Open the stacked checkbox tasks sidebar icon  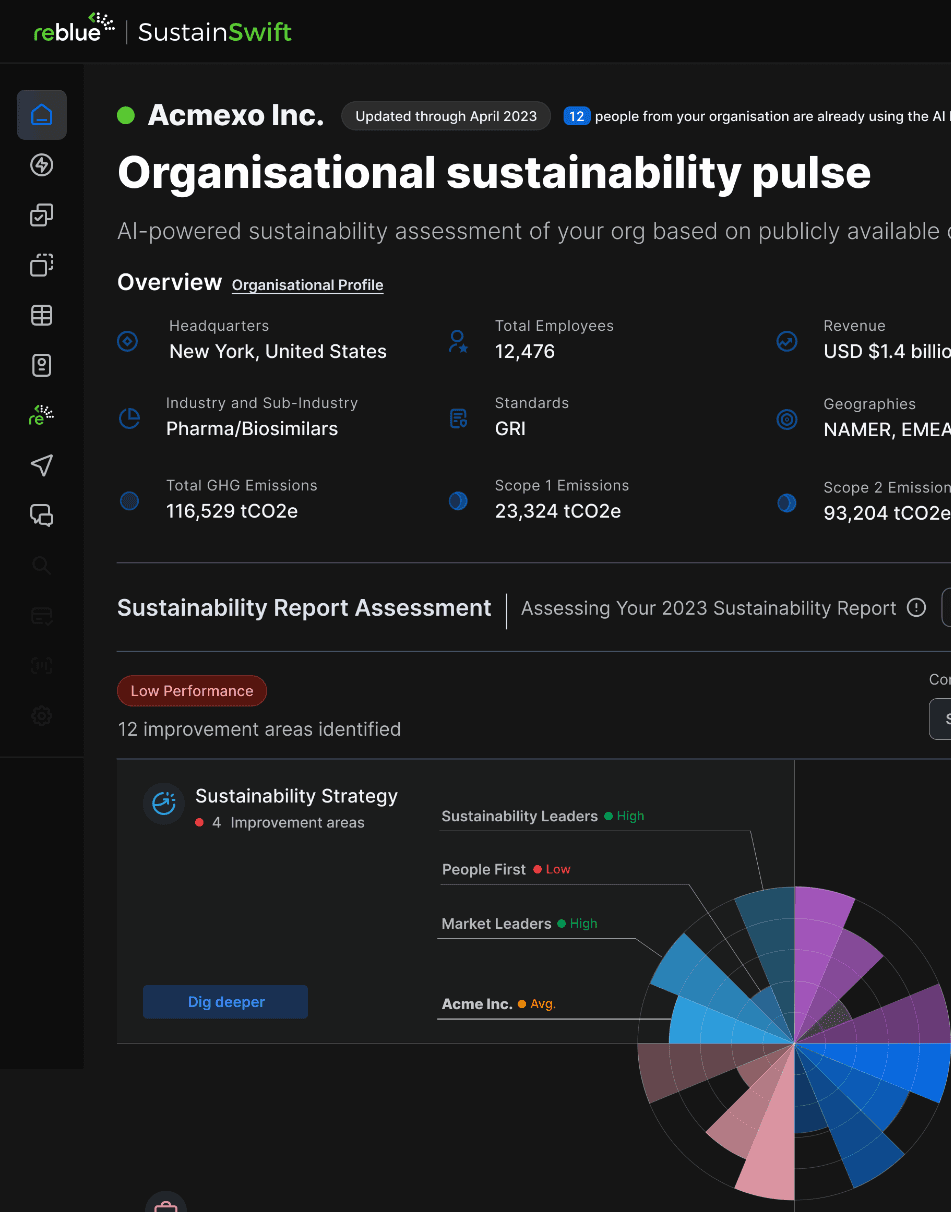coord(42,215)
